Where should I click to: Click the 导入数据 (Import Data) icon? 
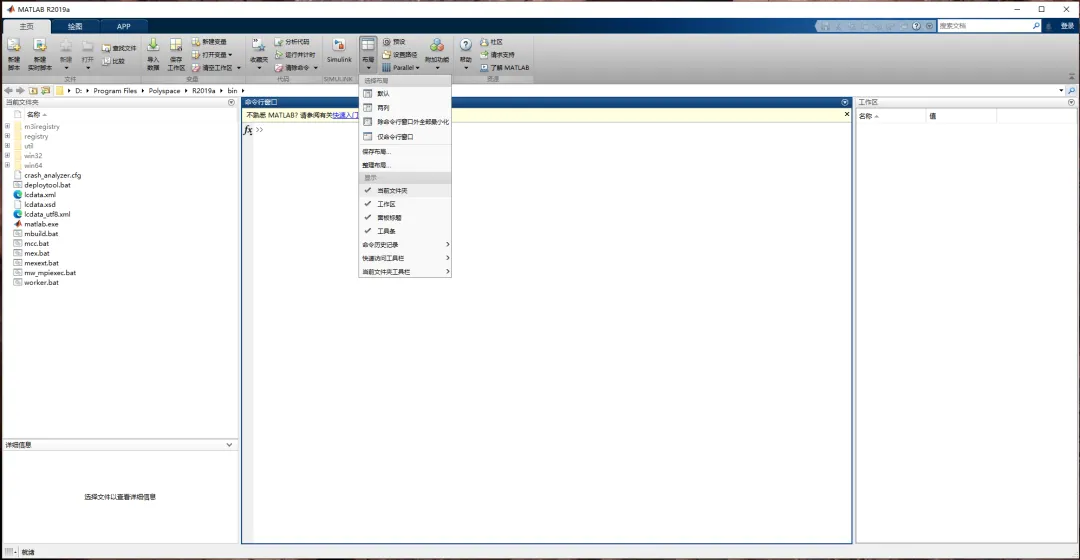tap(153, 46)
